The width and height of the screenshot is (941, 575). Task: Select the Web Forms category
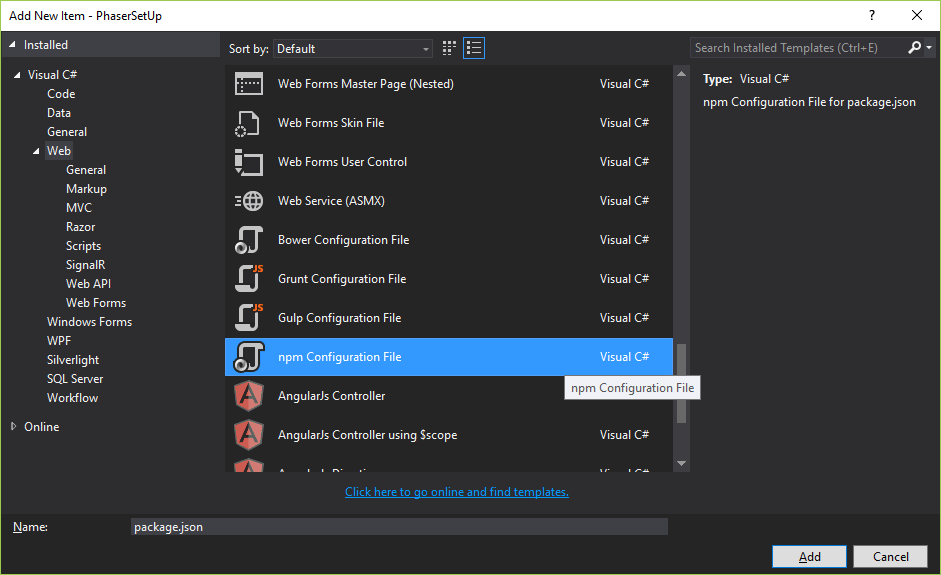96,303
